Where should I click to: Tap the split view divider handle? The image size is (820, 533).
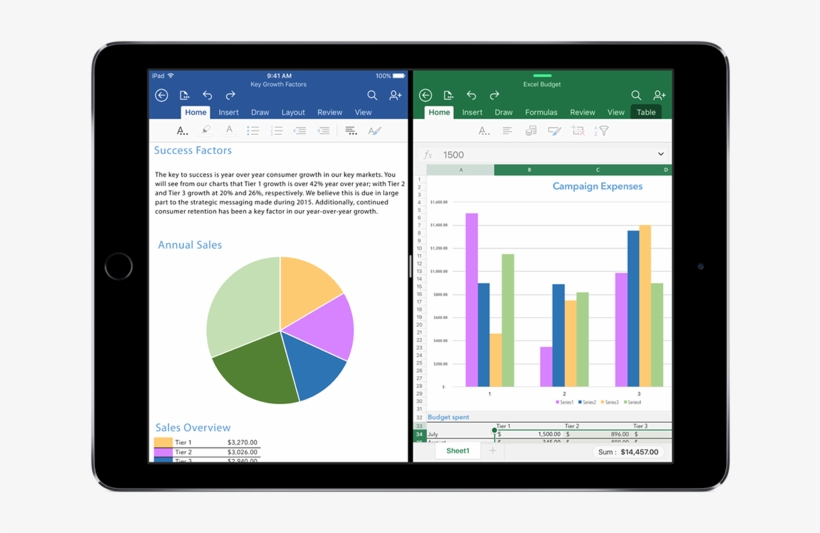tap(411, 266)
